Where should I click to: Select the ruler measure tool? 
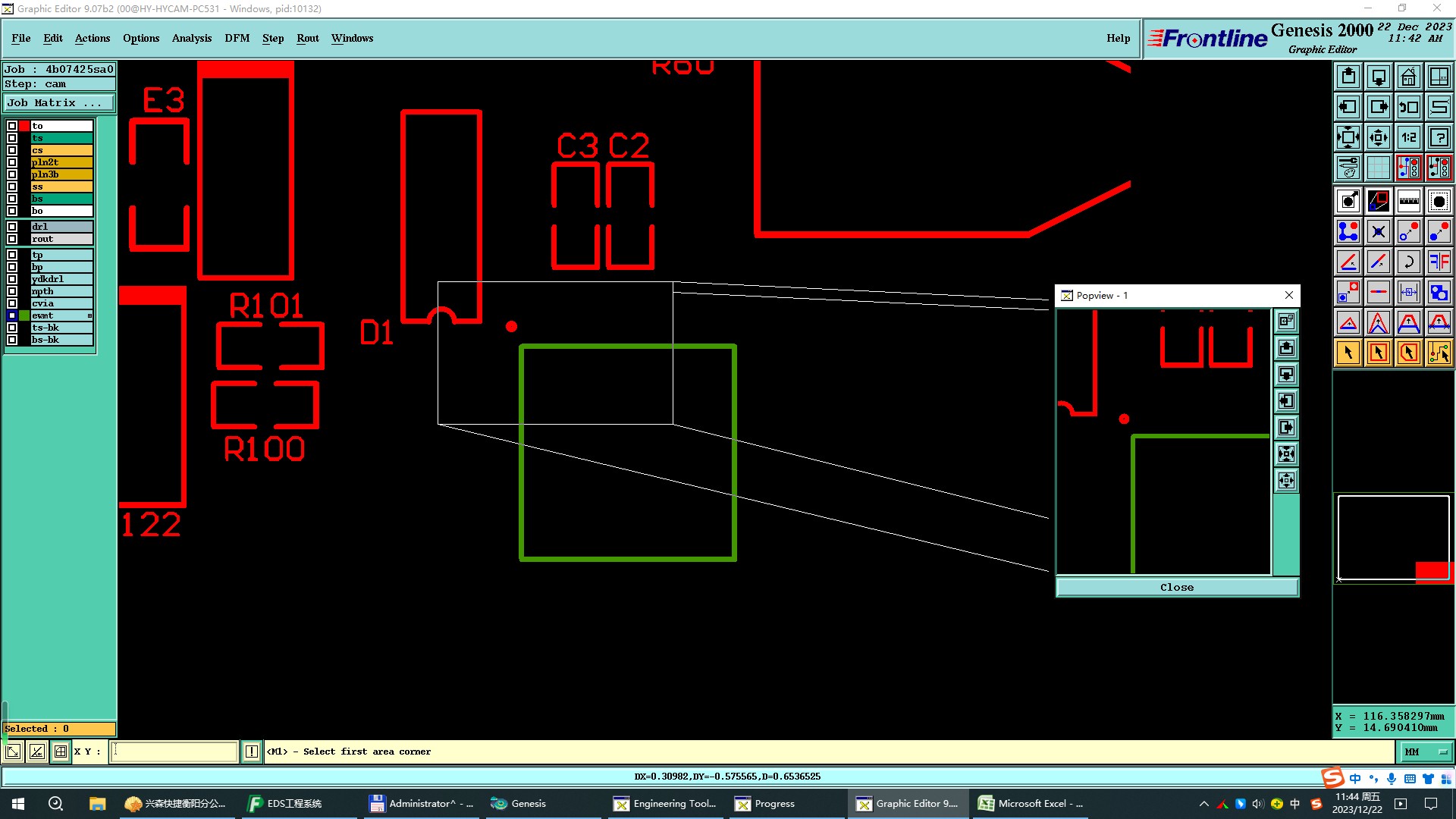pos(1408,201)
